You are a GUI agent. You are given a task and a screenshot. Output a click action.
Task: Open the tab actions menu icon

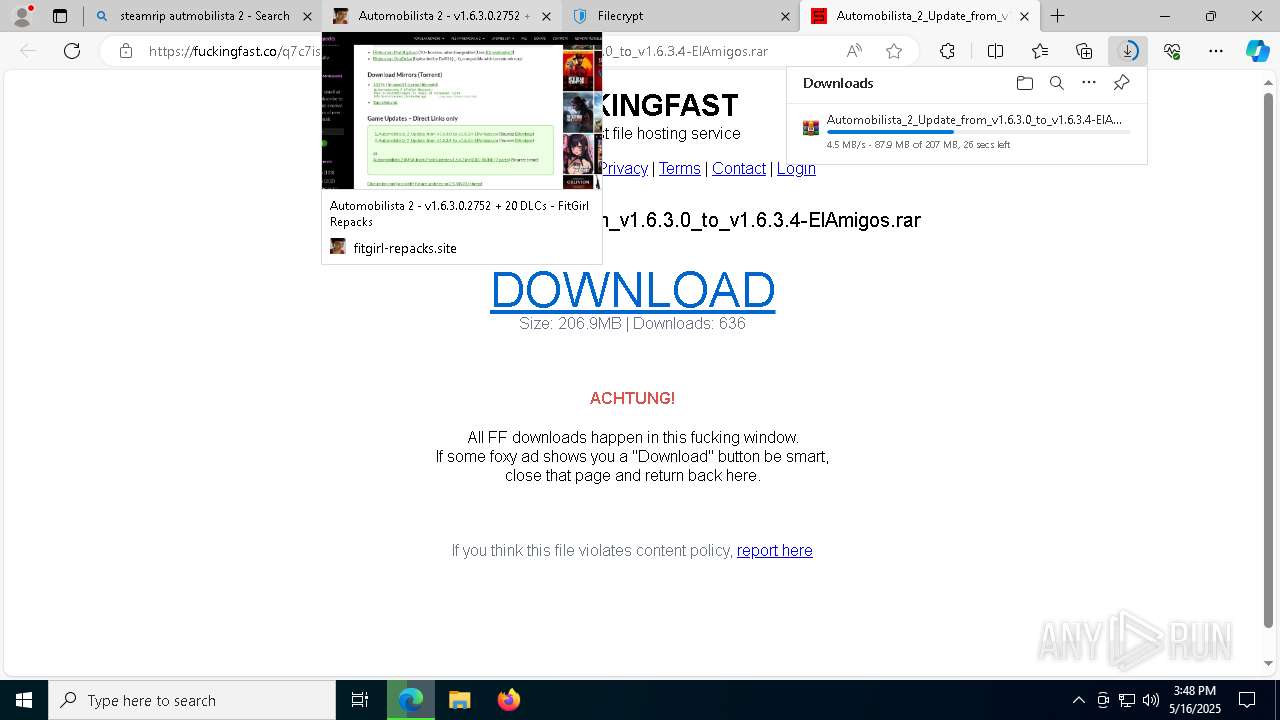coord(60,16)
